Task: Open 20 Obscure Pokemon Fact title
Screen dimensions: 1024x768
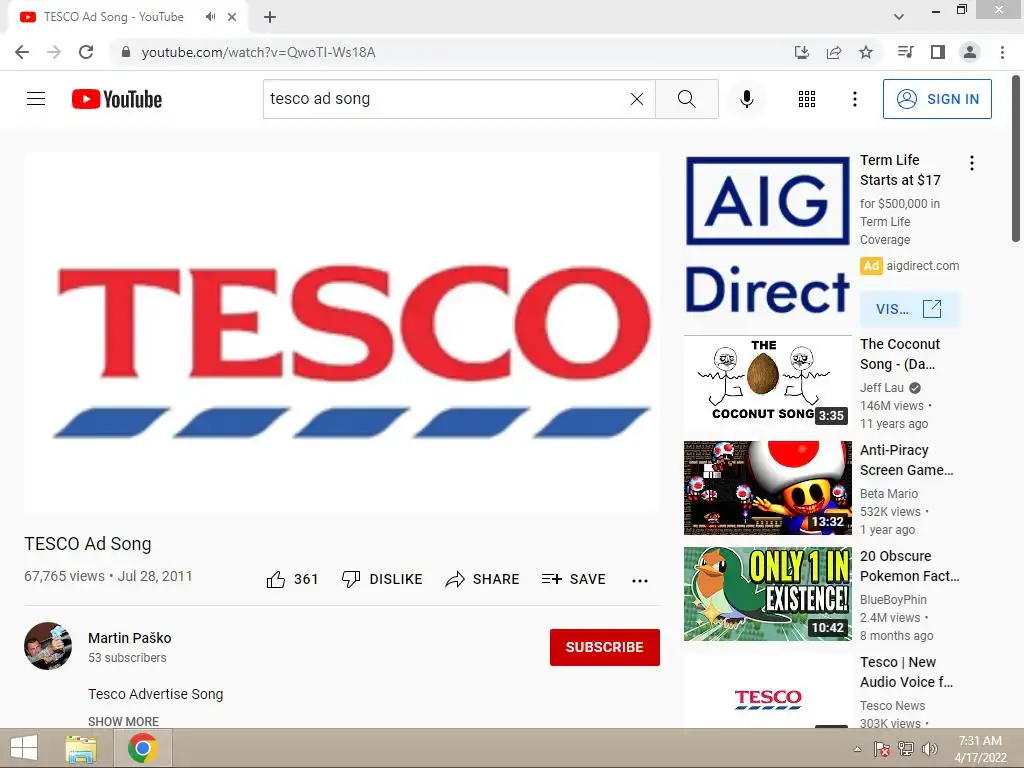Action: click(910, 566)
